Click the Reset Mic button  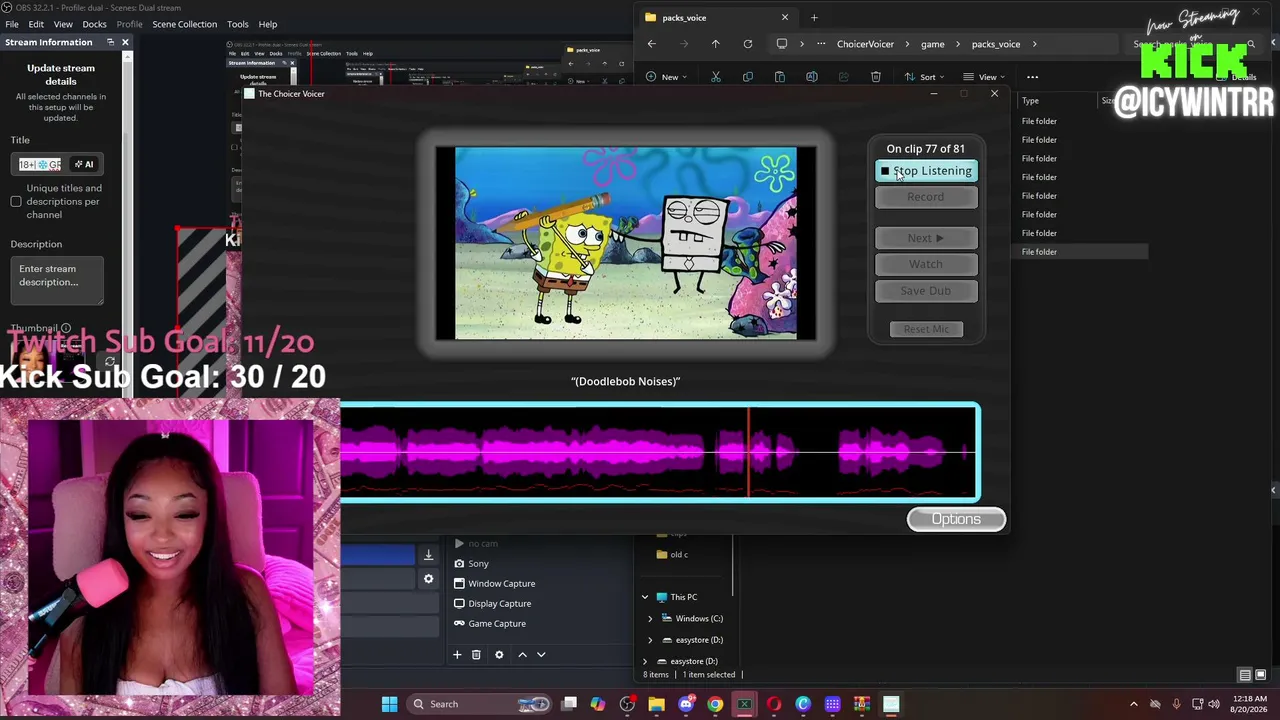[927, 329]
